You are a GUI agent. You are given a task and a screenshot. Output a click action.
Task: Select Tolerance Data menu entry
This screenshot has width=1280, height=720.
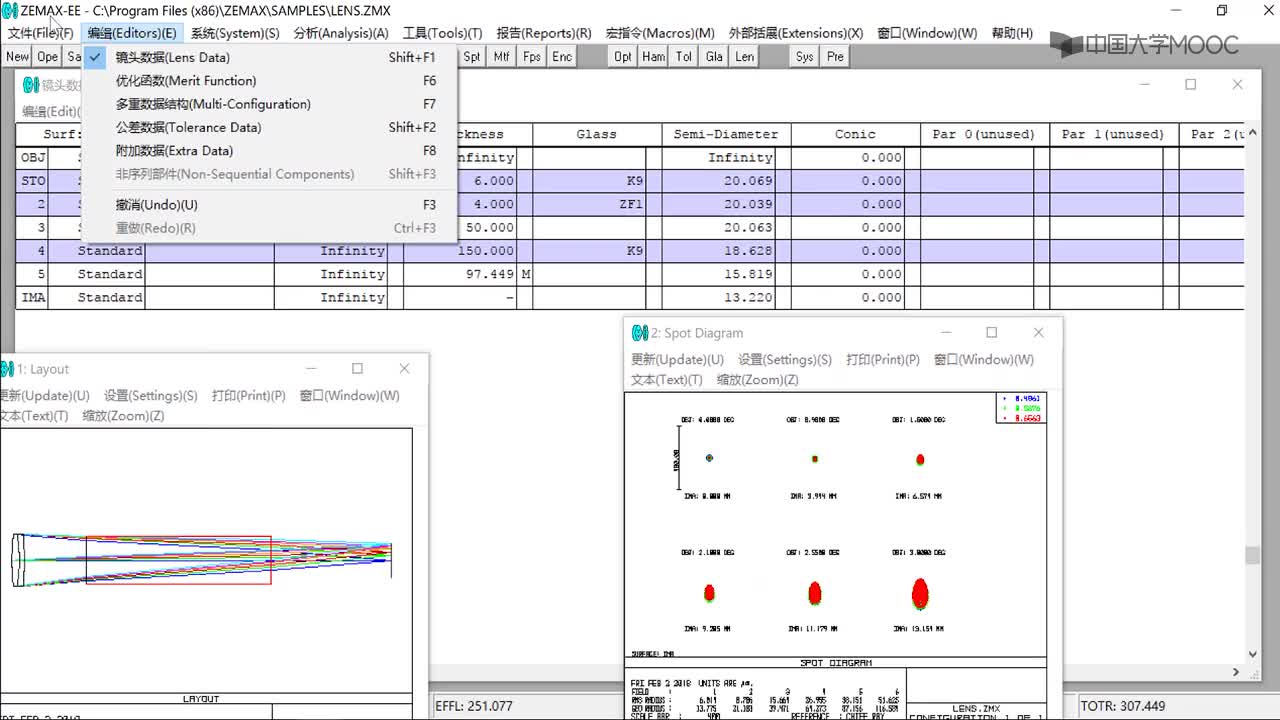(x=270, y=127)
